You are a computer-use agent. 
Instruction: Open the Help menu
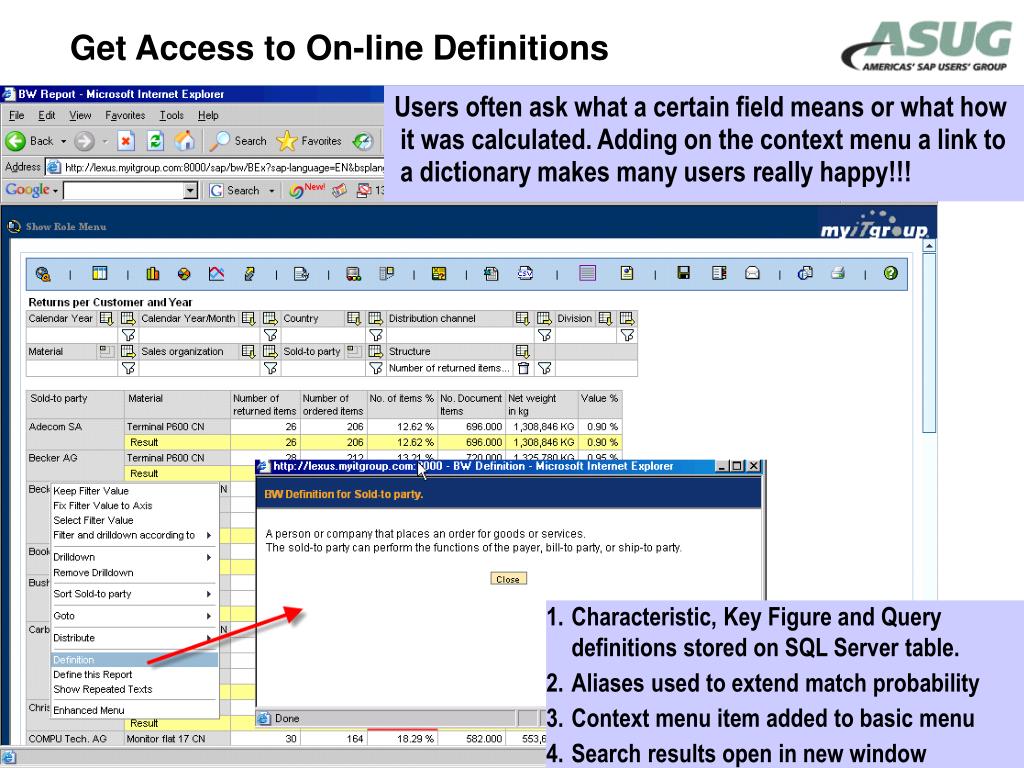[208, 116]
